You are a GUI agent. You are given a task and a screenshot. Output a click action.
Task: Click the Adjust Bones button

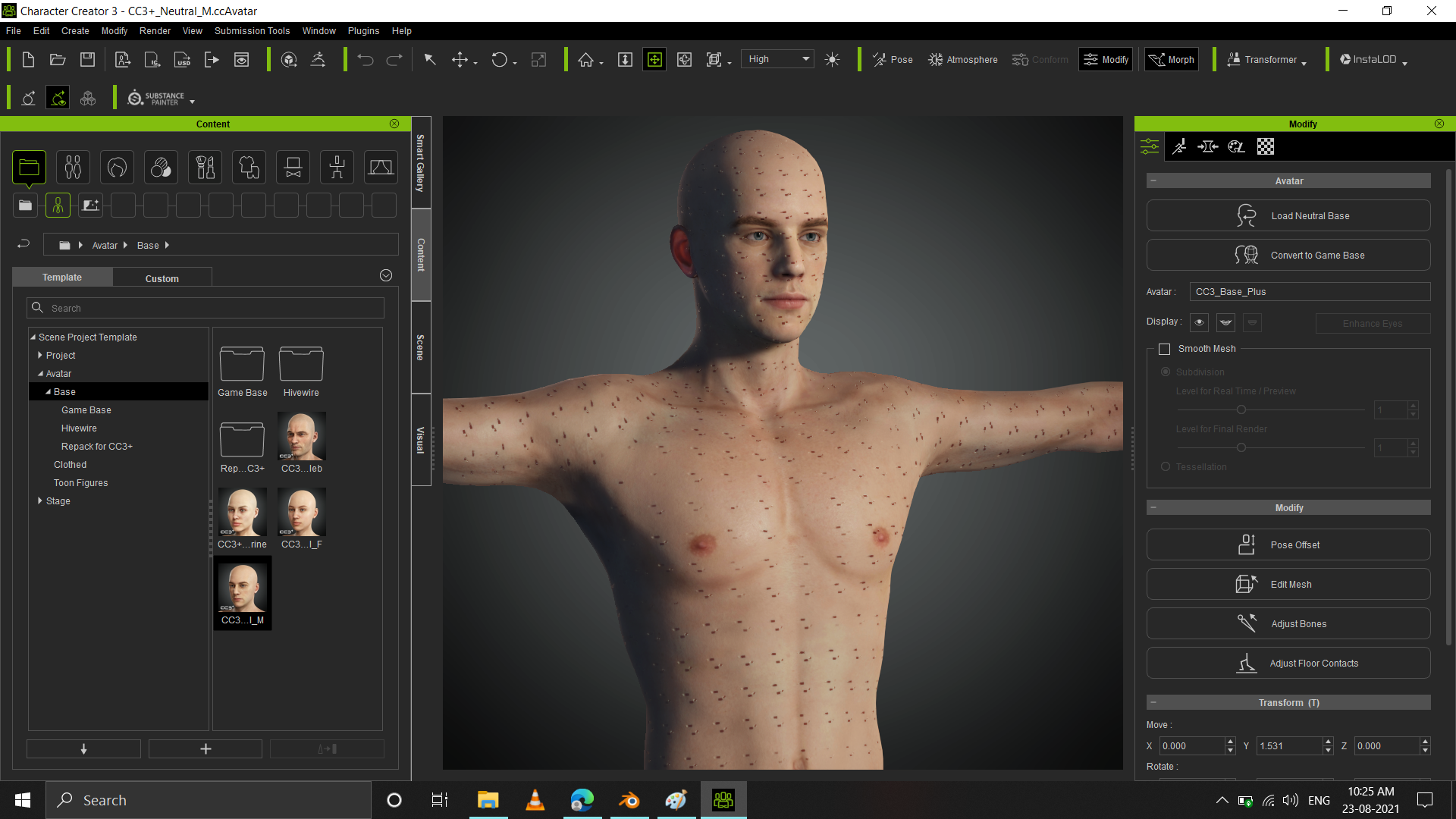(1288, 623)
